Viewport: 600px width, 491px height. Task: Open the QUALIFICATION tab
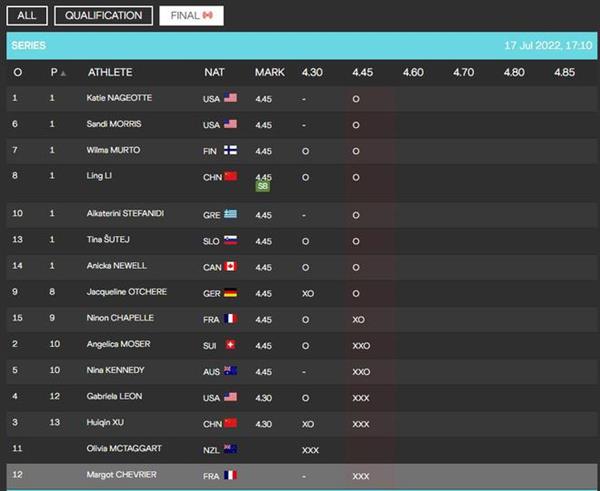click(104, 16)
